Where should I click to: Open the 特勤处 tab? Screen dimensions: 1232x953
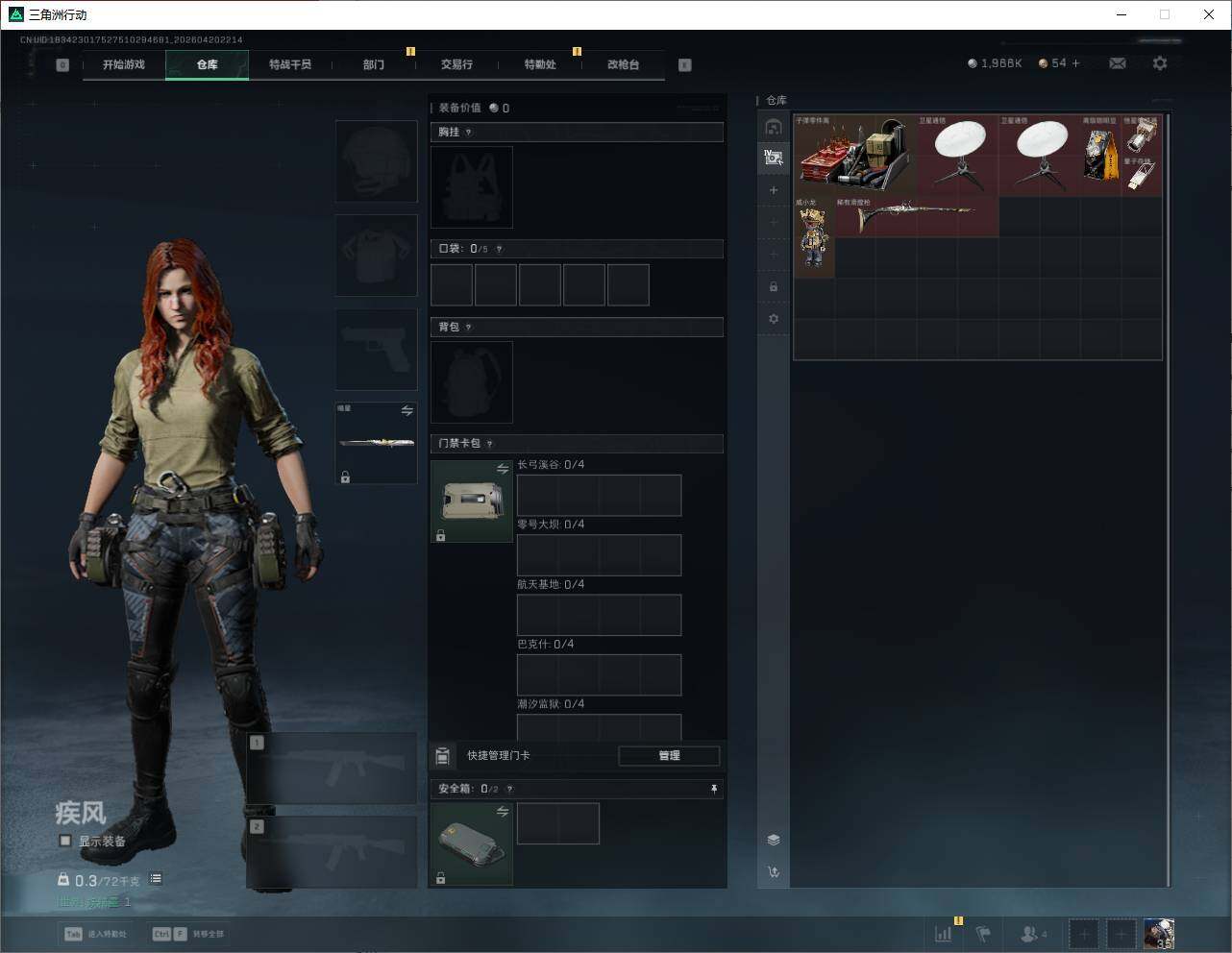(540, 64)
